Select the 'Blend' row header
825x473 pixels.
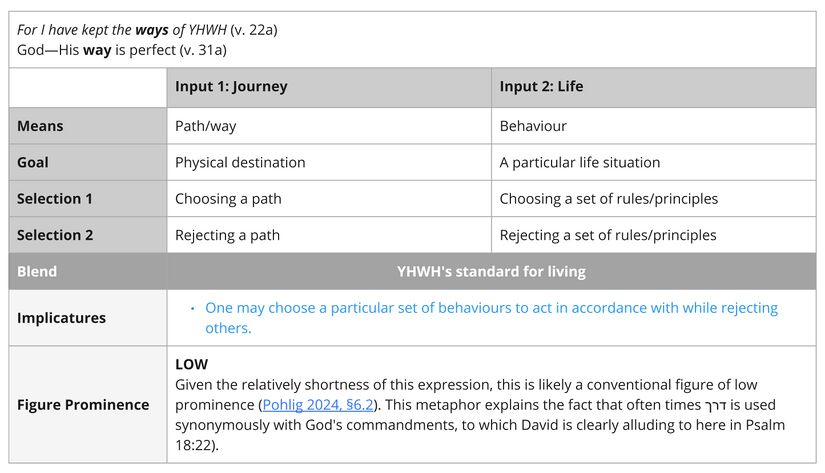(x=37, y=271)
